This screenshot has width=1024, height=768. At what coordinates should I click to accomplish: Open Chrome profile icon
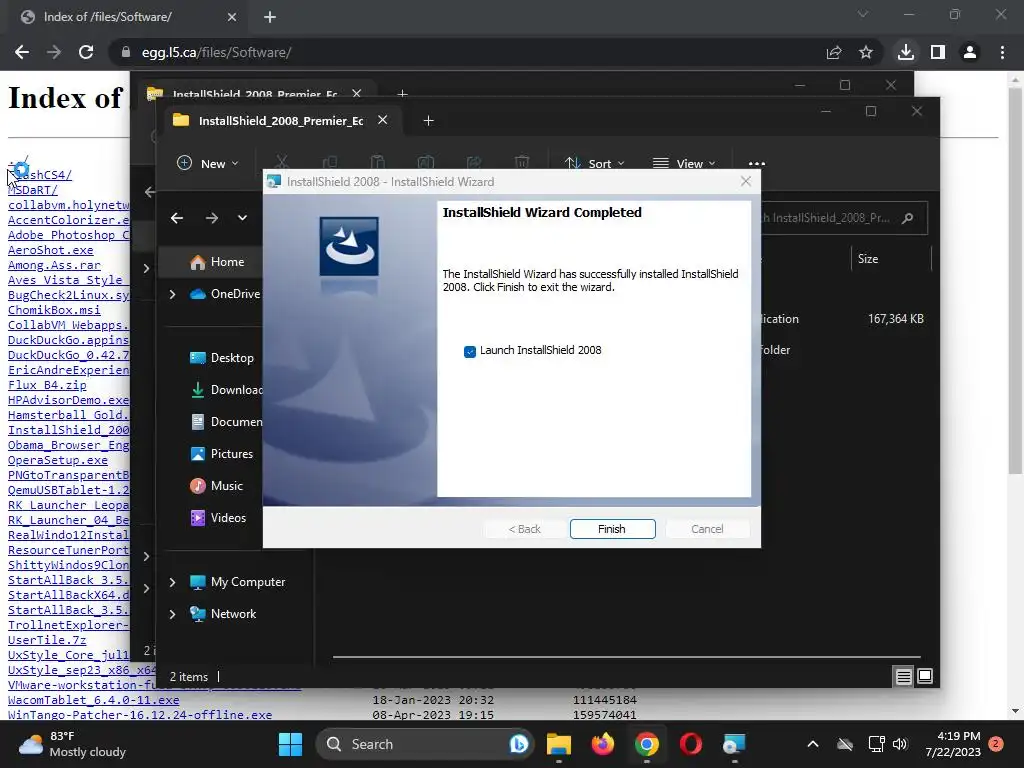[970, 52]
